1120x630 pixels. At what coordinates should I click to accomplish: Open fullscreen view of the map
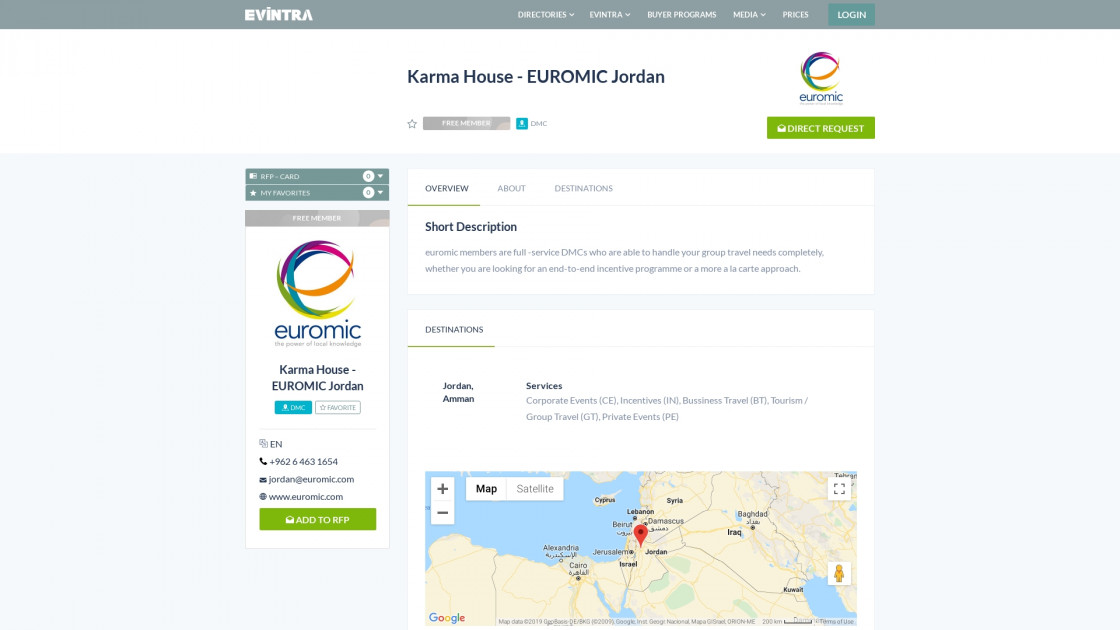(840, 488)
